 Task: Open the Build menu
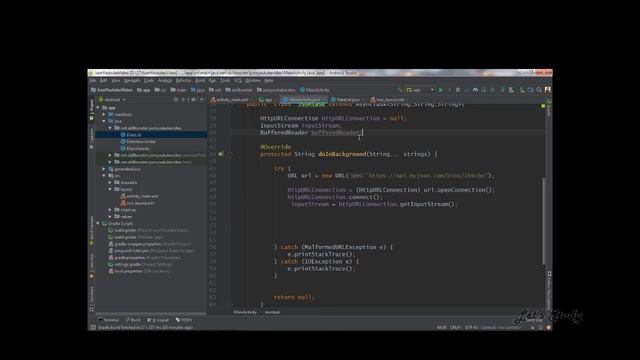coord(200,81)
